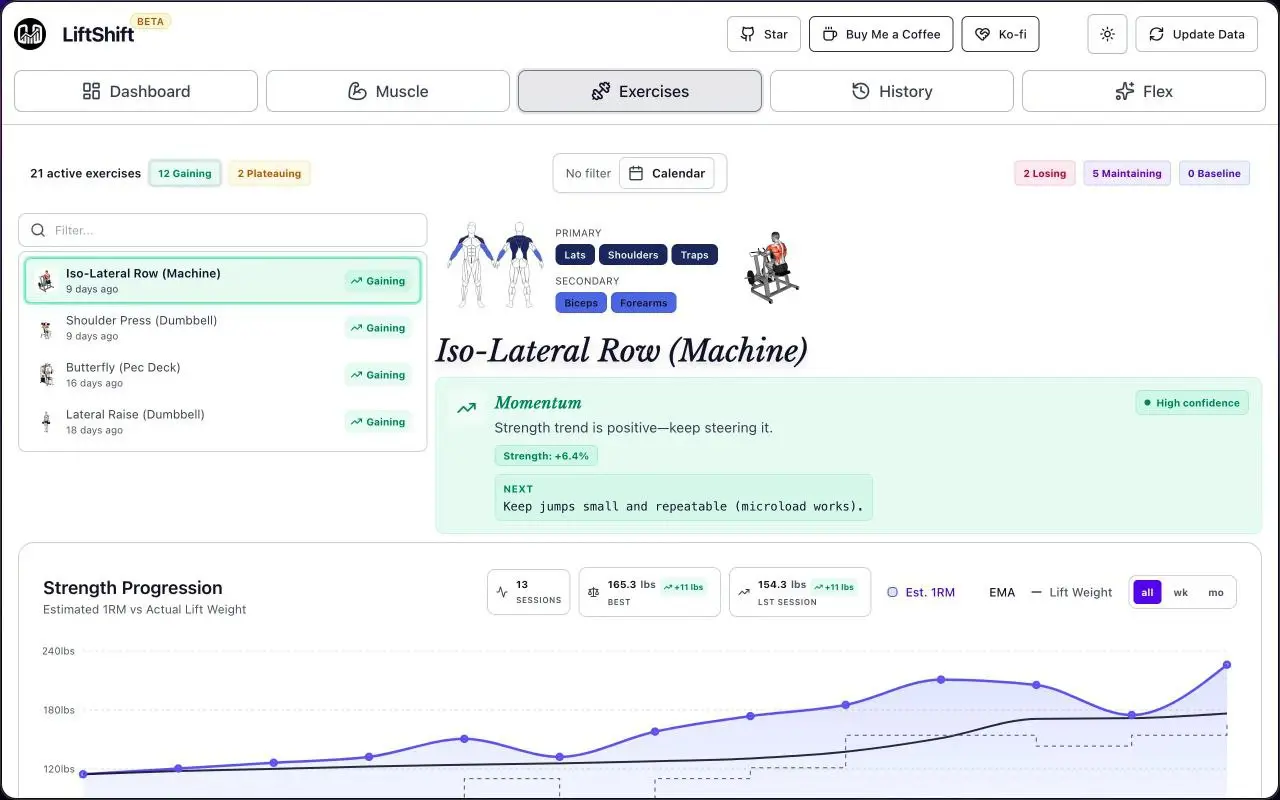Toggle Est. 1RM chart series
This screenshot has height=800, width=1280.
pyautogui.click(x=921, y=592)
